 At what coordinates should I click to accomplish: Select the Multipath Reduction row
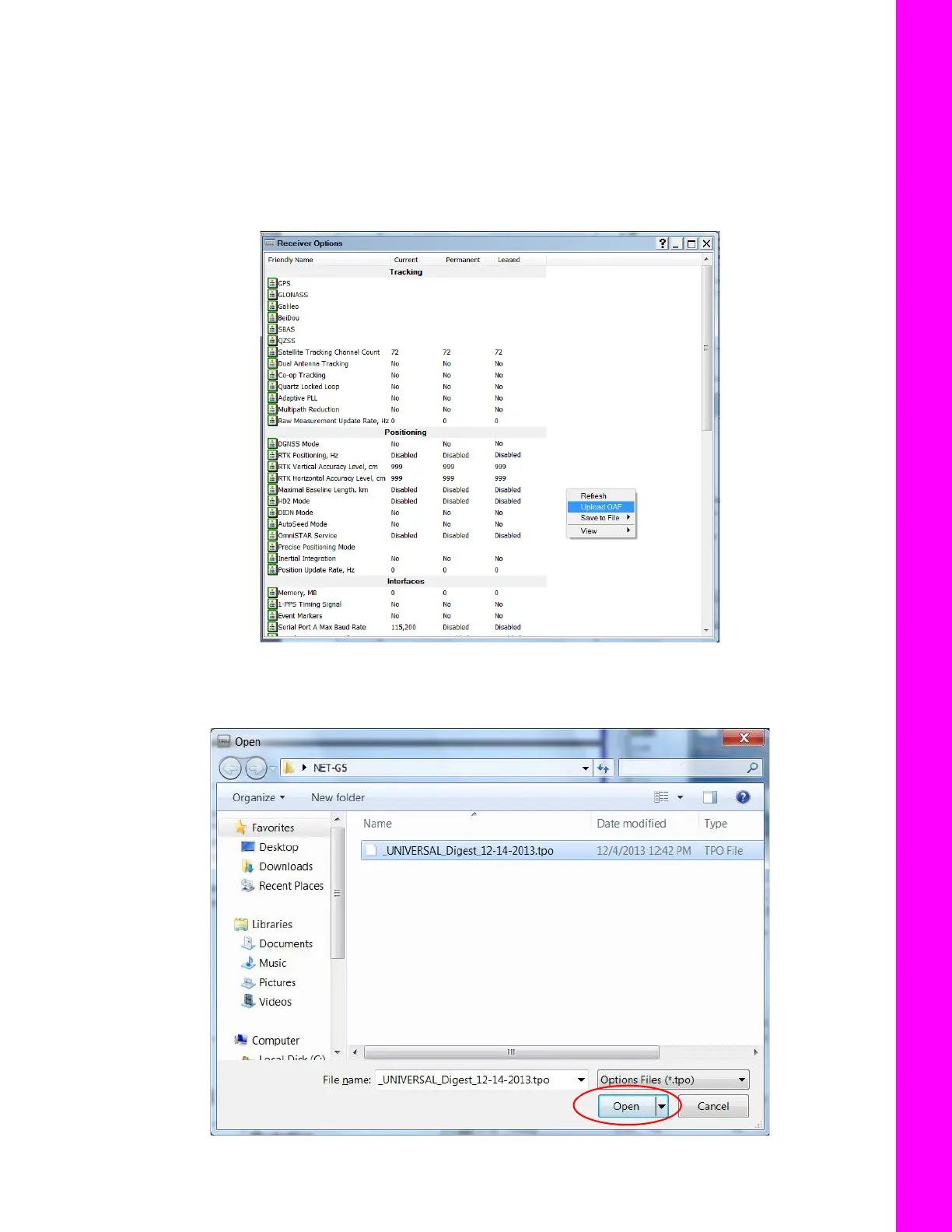(406, 409)
